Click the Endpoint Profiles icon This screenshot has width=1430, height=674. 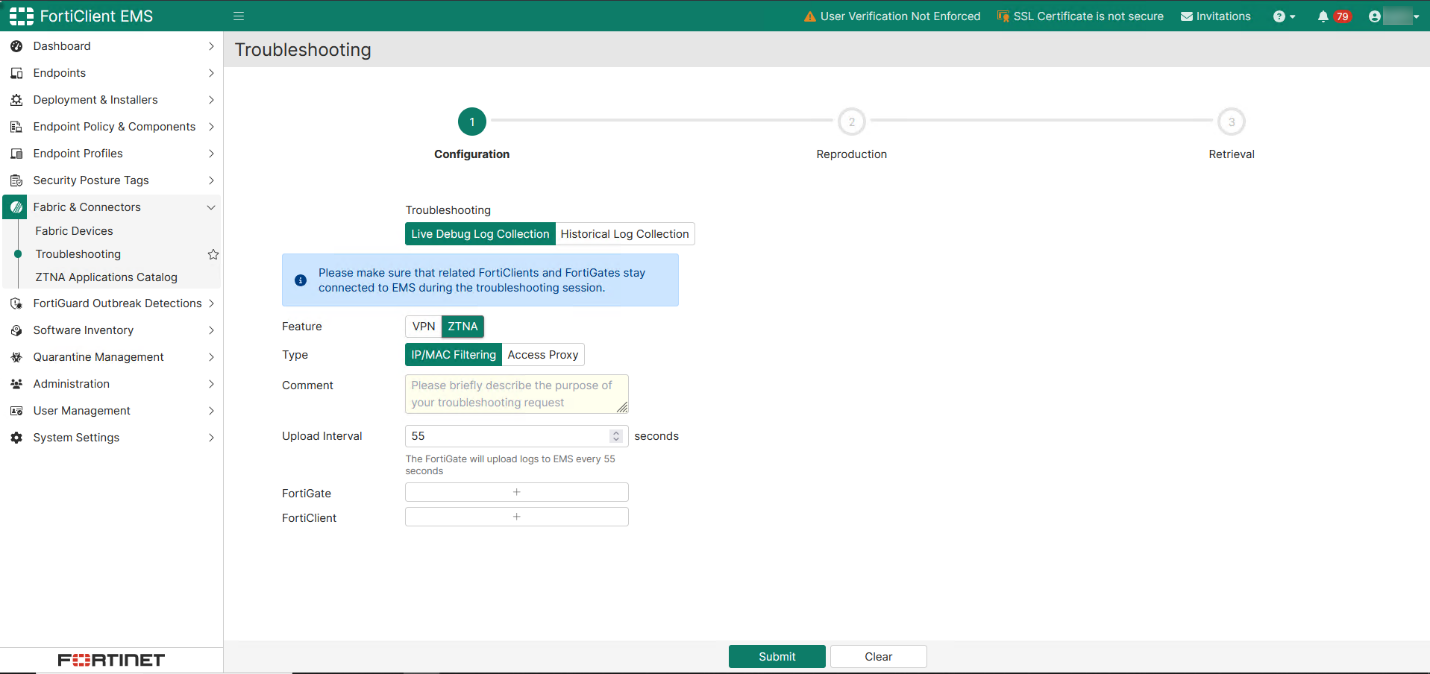click(x=16, y=154)
